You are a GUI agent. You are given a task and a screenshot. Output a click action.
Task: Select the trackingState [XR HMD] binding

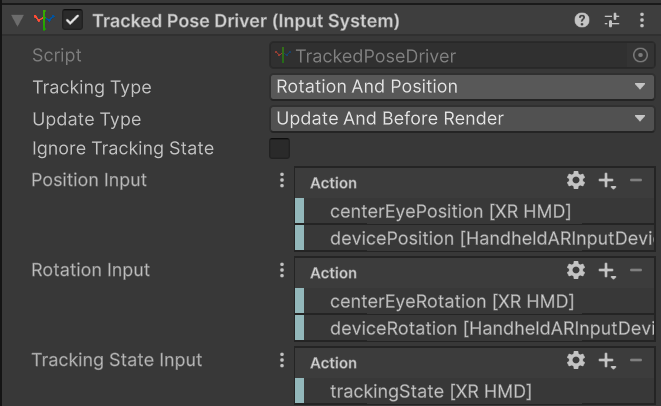tap(430, 391)
